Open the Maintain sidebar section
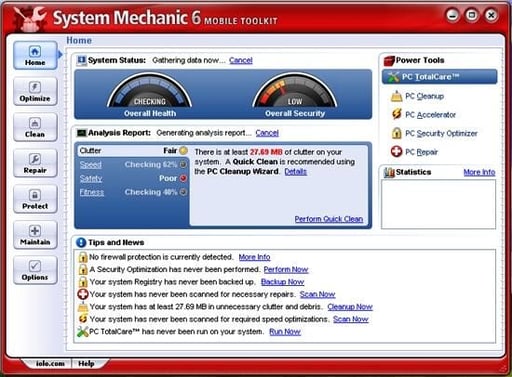This screenshot has width=512, height=377. [35, 235]
